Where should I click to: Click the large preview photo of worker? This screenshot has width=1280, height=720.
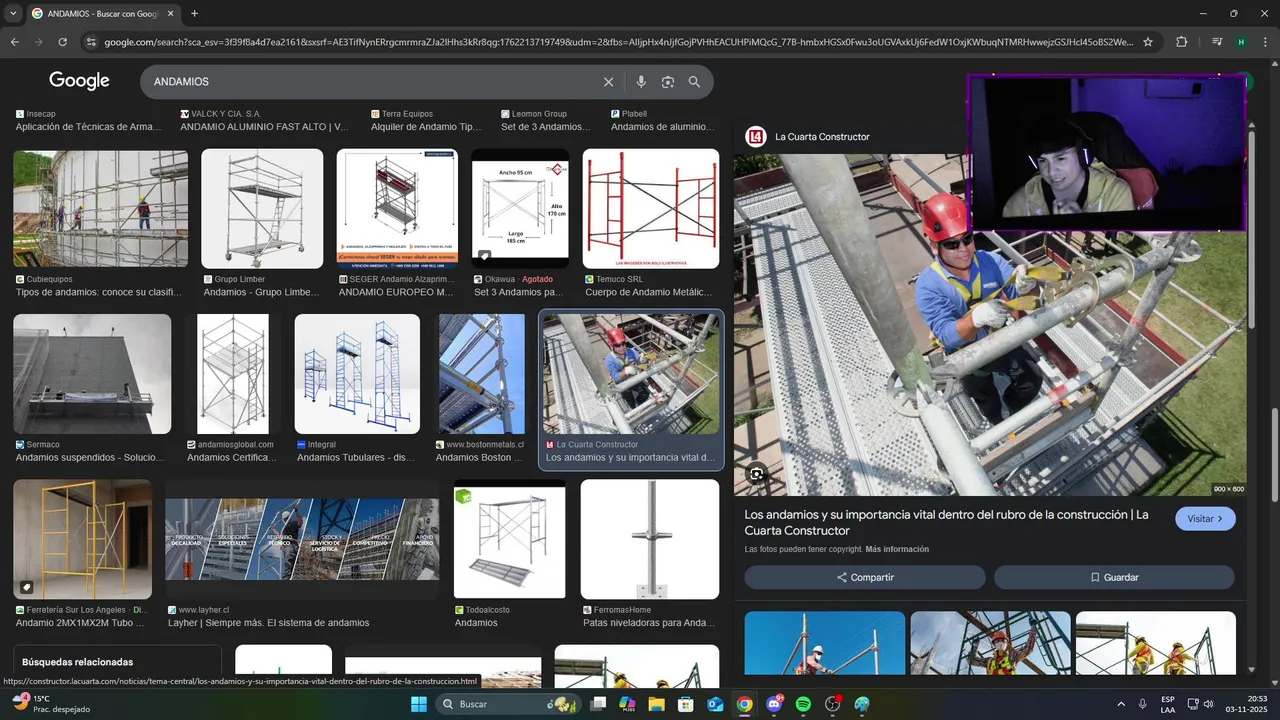990,325
